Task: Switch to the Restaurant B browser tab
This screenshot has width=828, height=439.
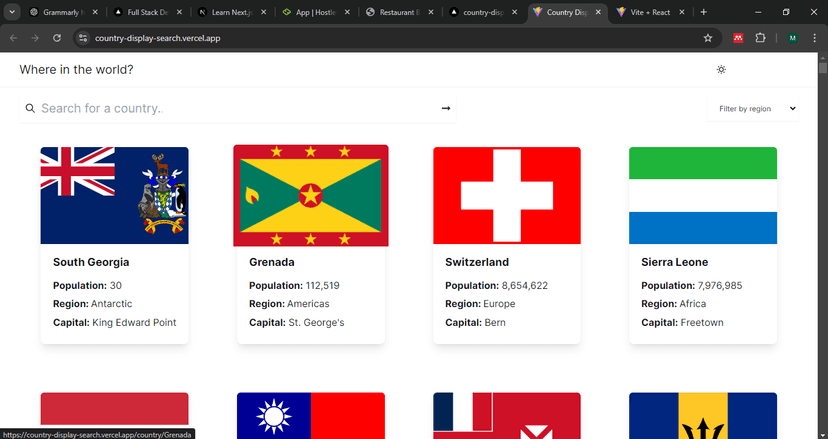Action: [400, 12]
